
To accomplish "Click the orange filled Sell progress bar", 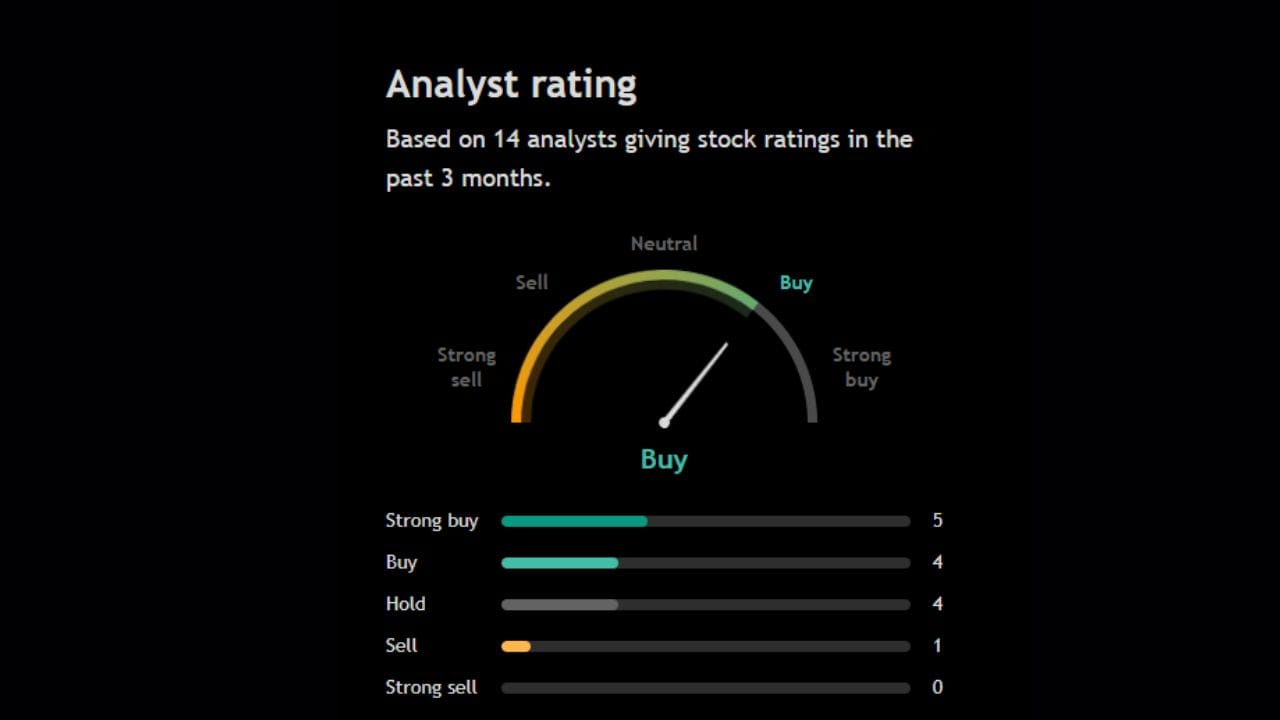I will [x=516, y=647].
